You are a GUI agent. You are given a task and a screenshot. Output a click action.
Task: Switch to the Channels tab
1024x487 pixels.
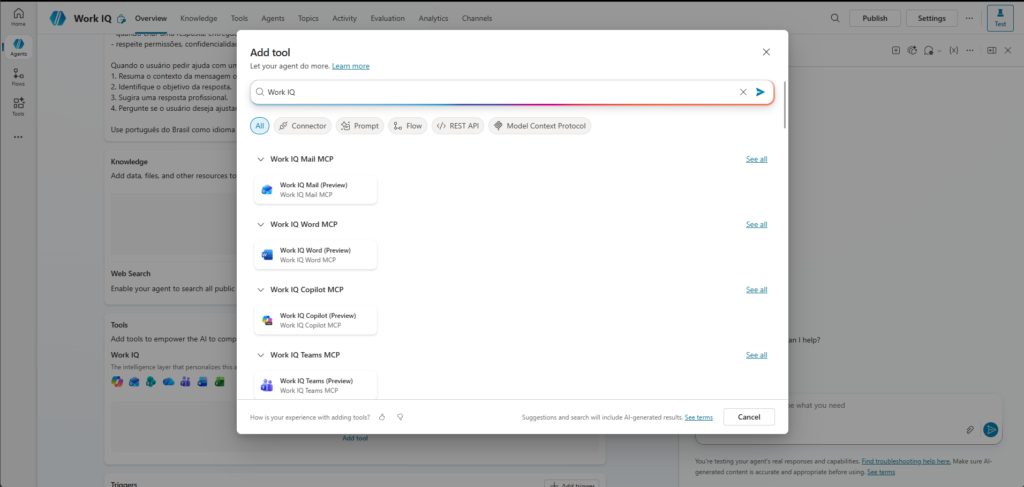477,18
